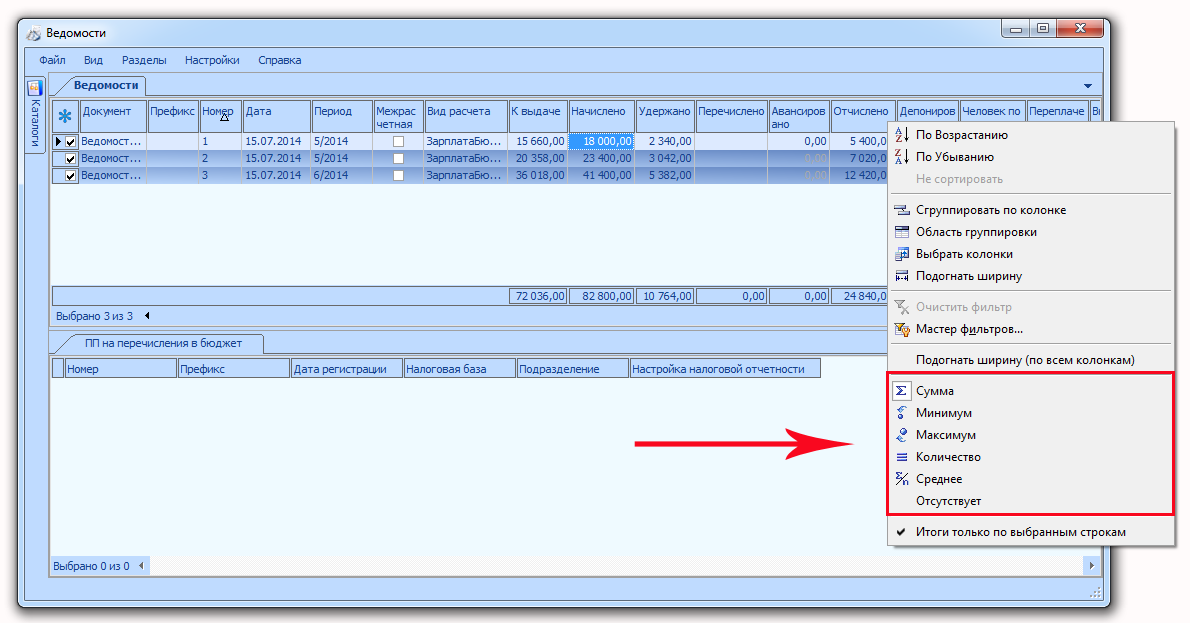Click the Минимум icon
The image size is (1190, 623).
pyautogui.click(x=902, y=413)
